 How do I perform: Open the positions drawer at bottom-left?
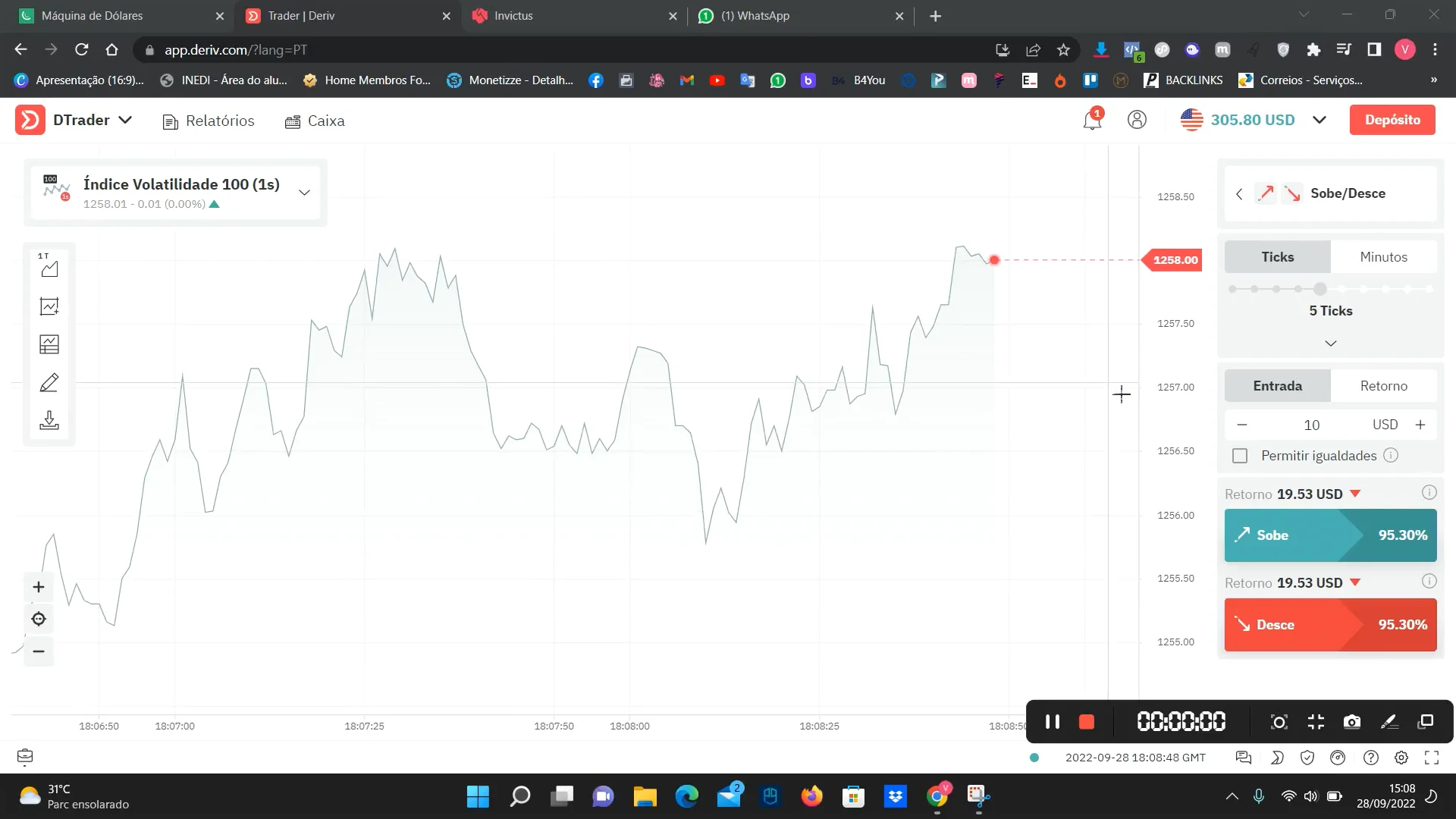pos(25,757)
